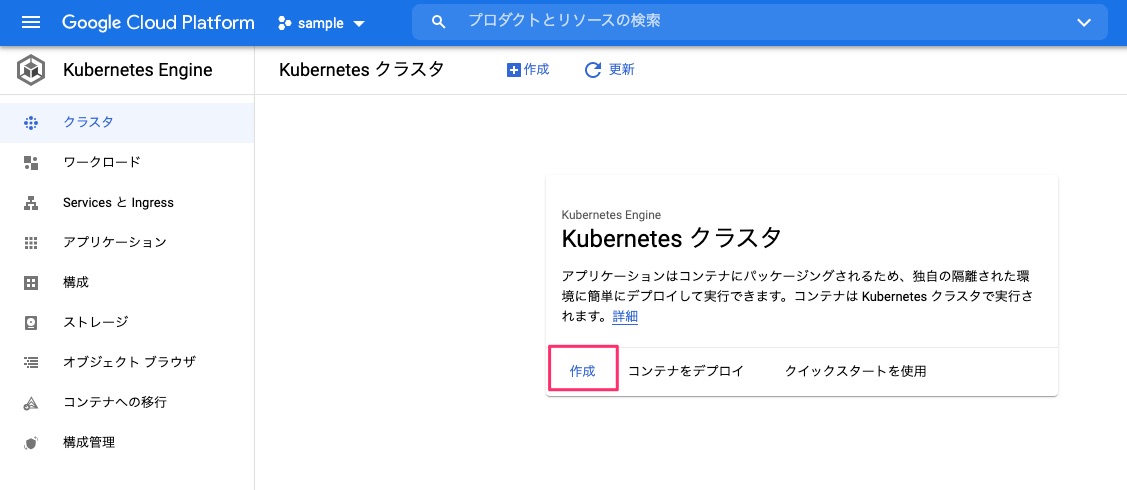Viewport: 1127px width, 490px height.
Task: Click the Kubernetes クラスタ page title
Action: [x=362, y=70]
